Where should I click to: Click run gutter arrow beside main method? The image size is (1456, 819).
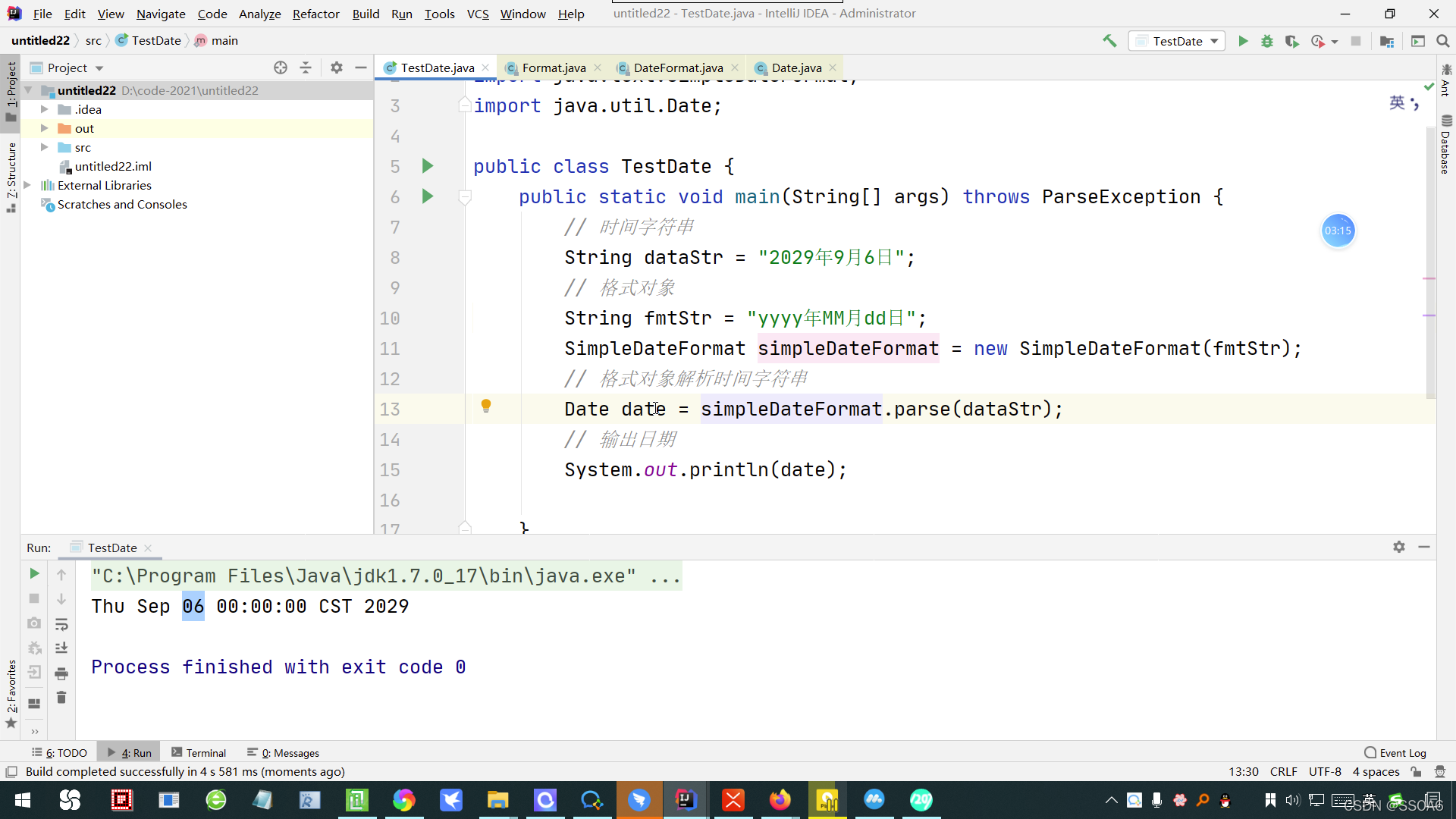point(428,196)
